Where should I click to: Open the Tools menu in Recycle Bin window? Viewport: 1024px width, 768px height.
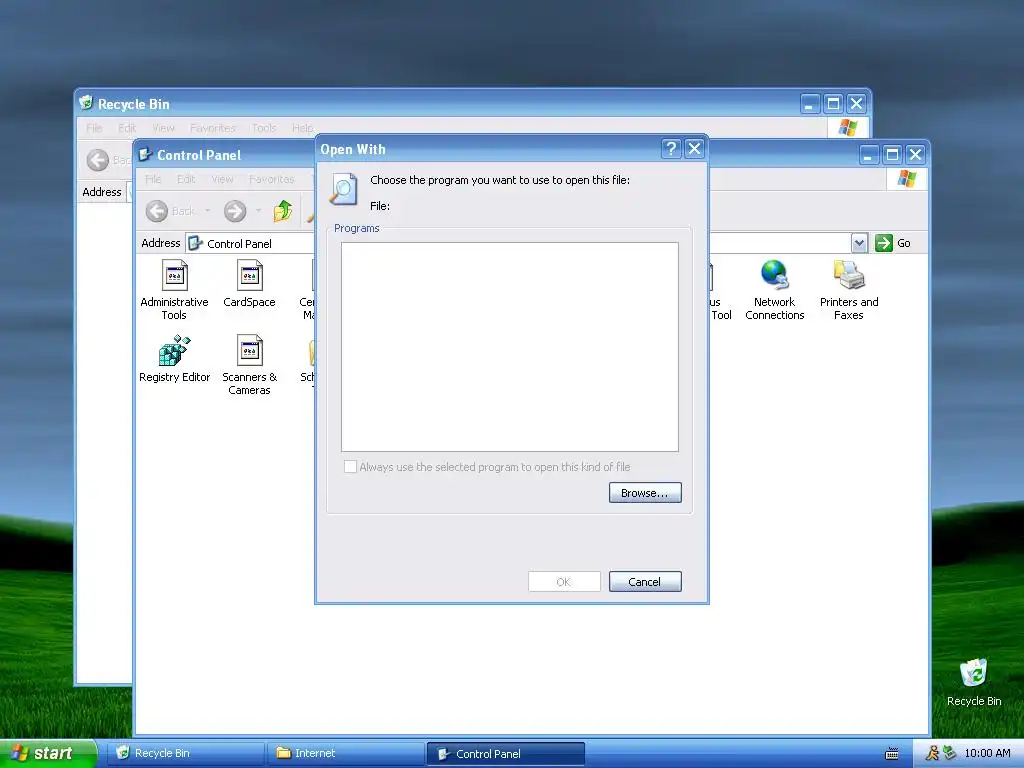[264, 128]
